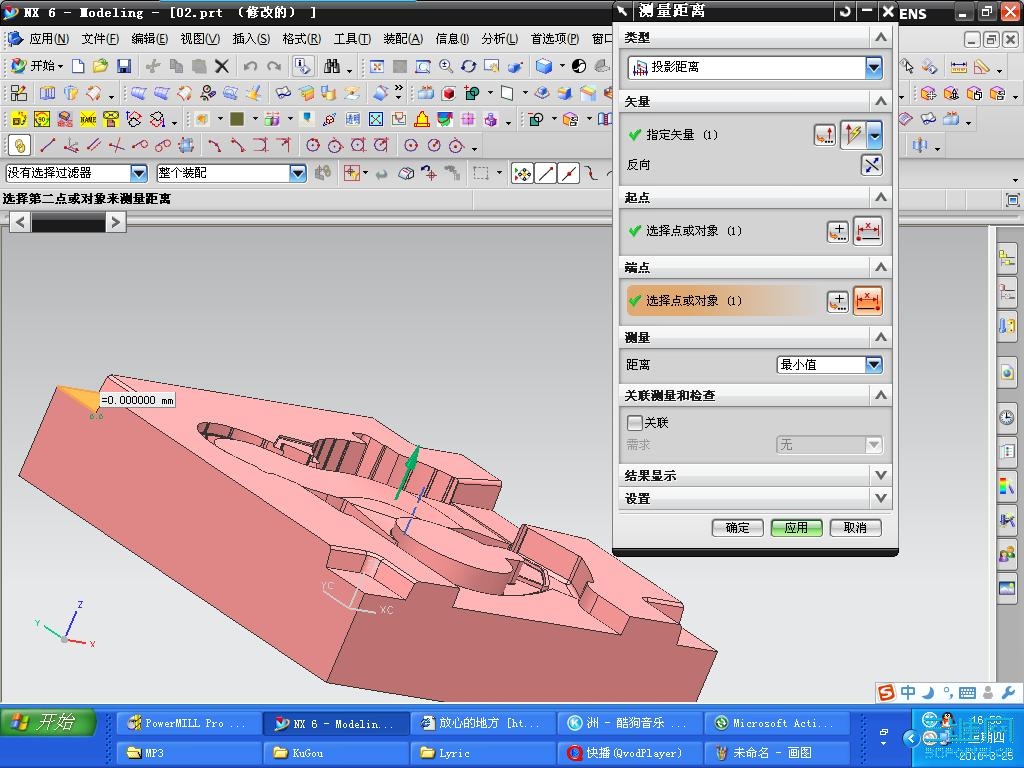This screenshot has height=768, width=1024.
Task: Open the 首选项(P) menu
Action: [554, 39]
